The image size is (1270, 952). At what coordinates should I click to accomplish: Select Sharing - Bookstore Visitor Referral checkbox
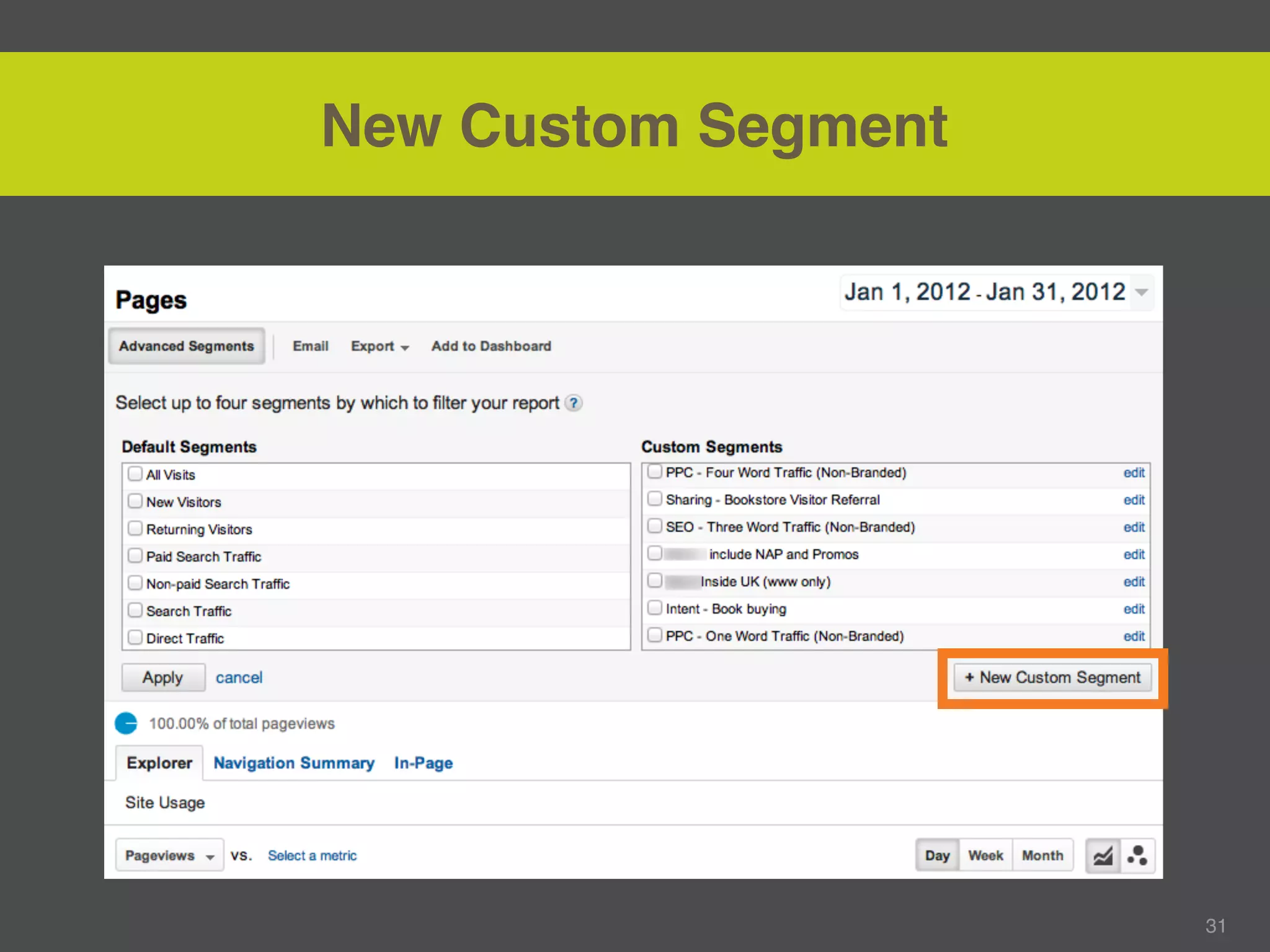coord(654,499)
